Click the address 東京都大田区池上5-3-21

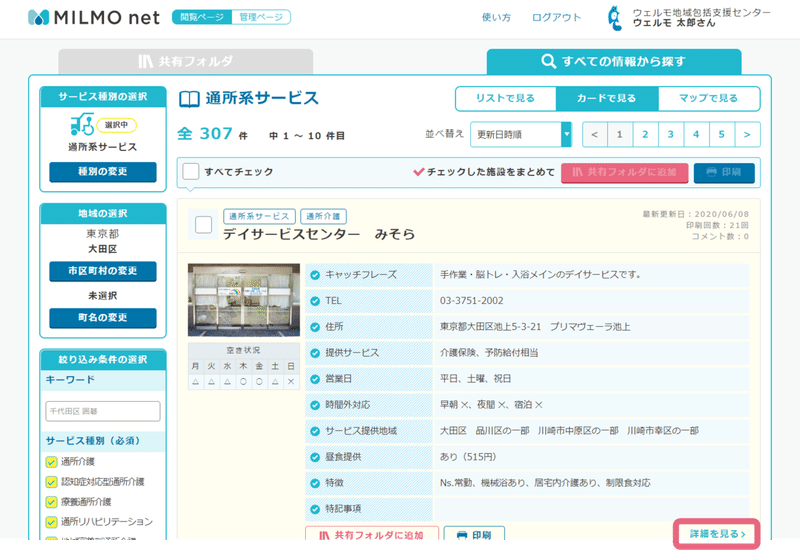tap(490, 327)
